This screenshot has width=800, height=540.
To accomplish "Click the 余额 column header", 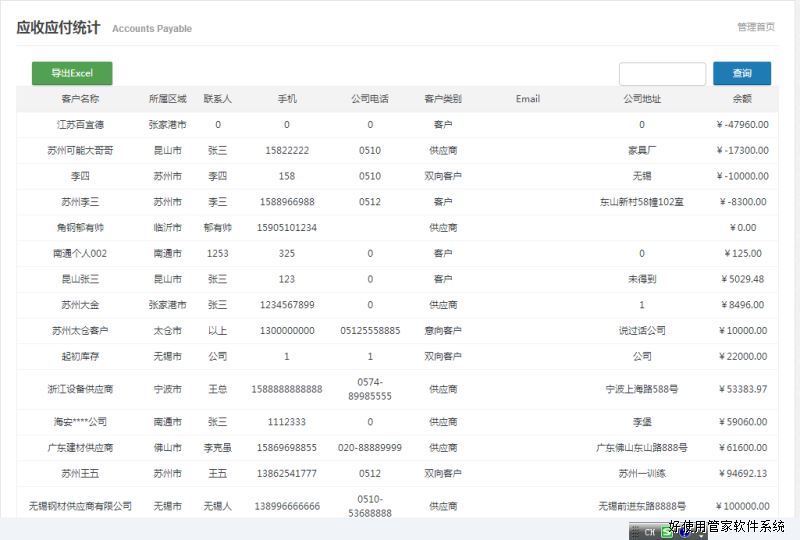I will coord(742,99).
